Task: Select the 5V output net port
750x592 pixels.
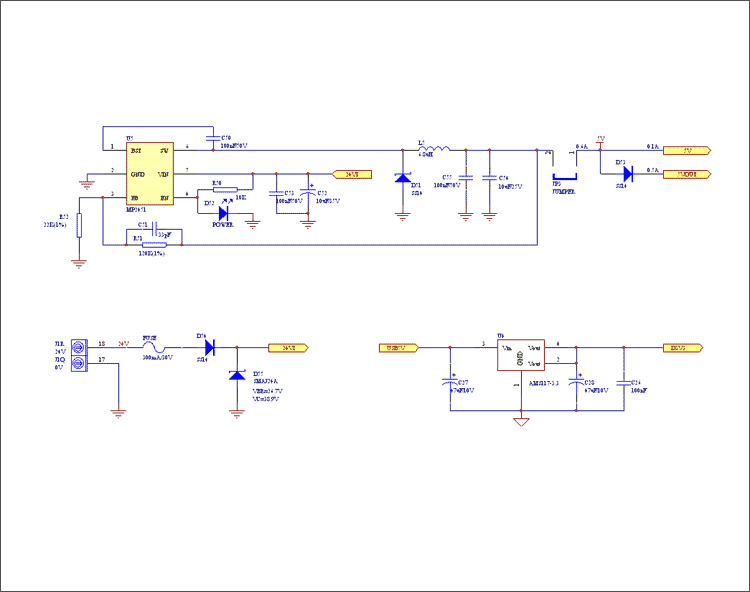Action: (x=688, y=151)
